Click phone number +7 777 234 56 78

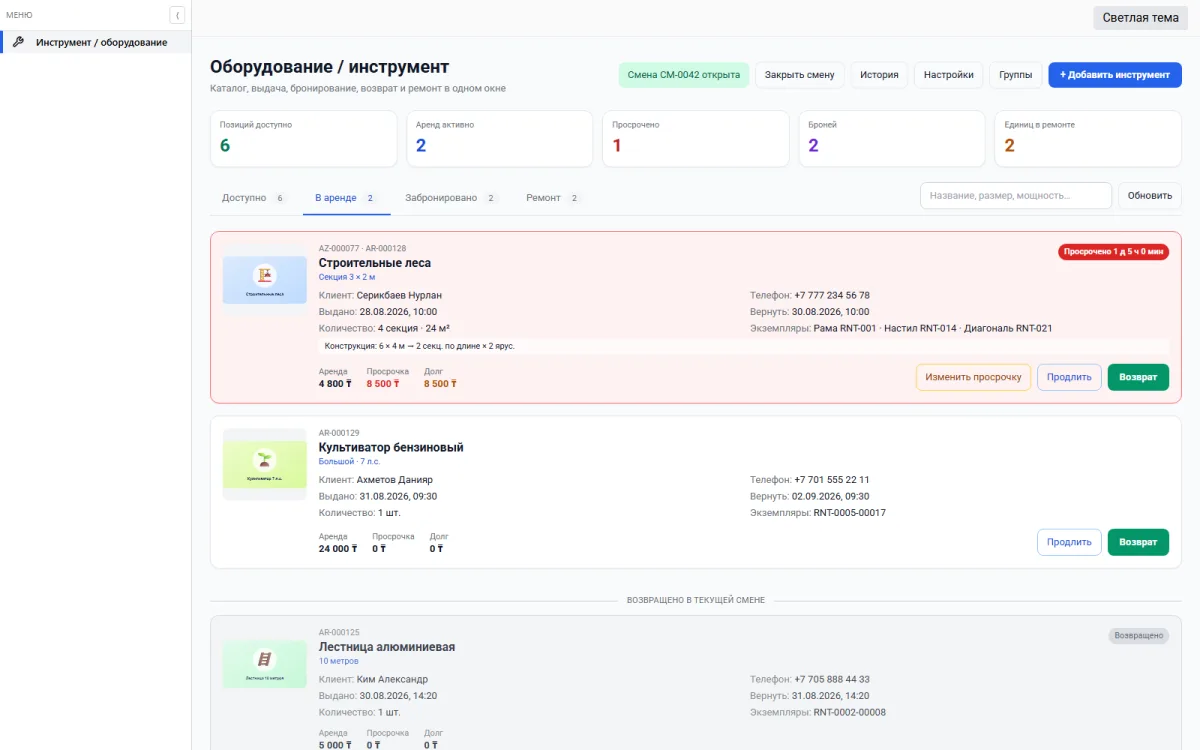coord(832,295)
